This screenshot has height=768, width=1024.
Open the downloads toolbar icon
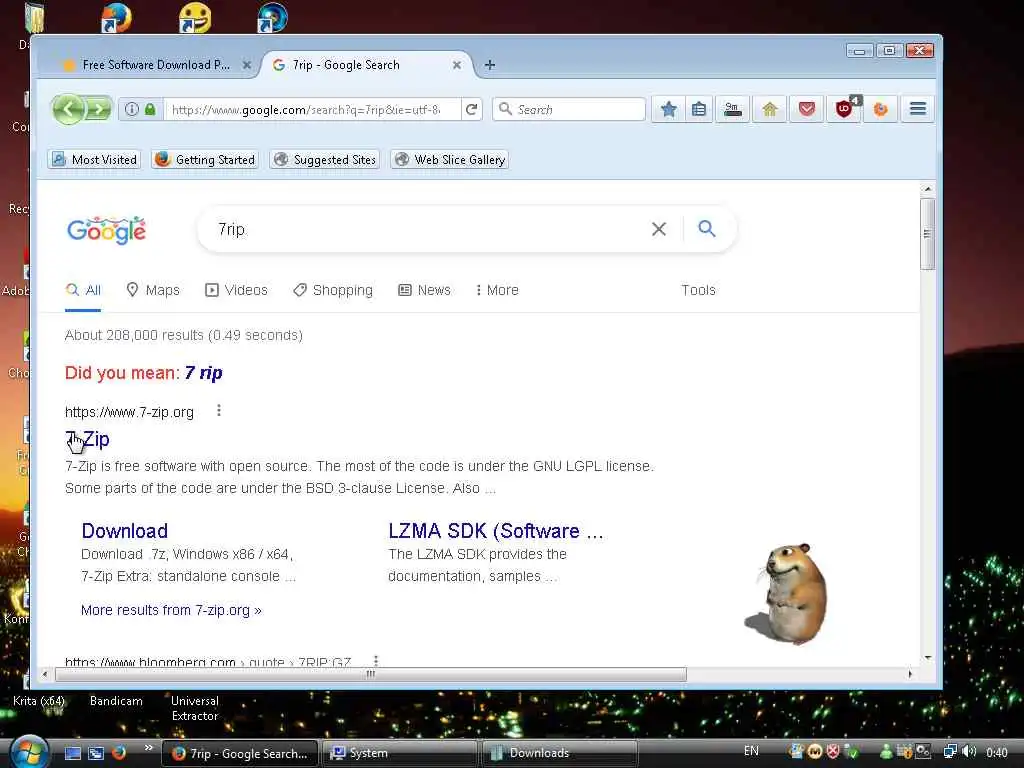coord(733,109)
